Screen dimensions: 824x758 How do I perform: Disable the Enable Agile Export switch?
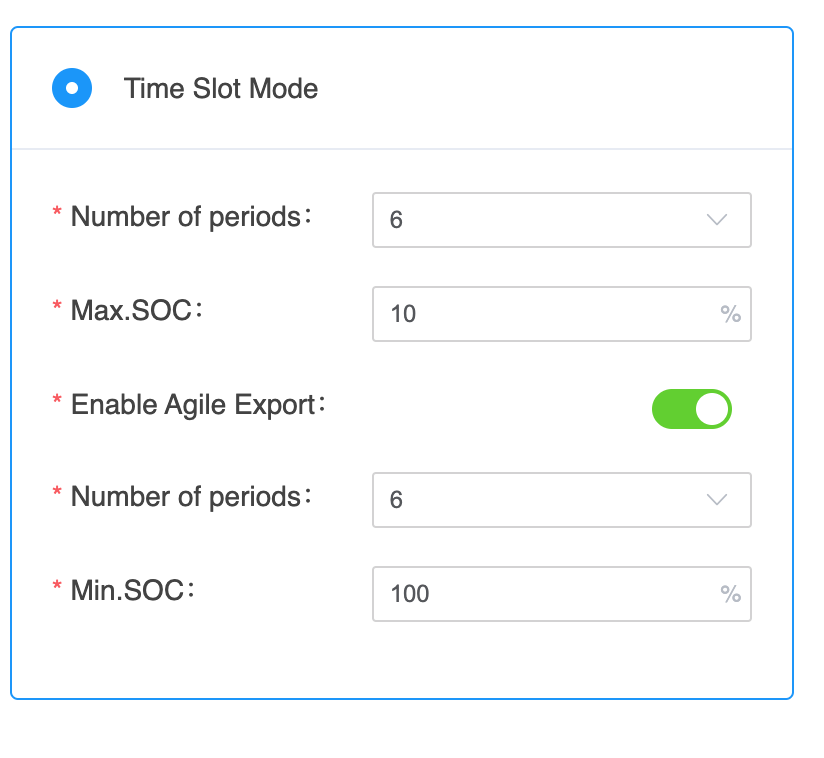(x=691, y=409)
